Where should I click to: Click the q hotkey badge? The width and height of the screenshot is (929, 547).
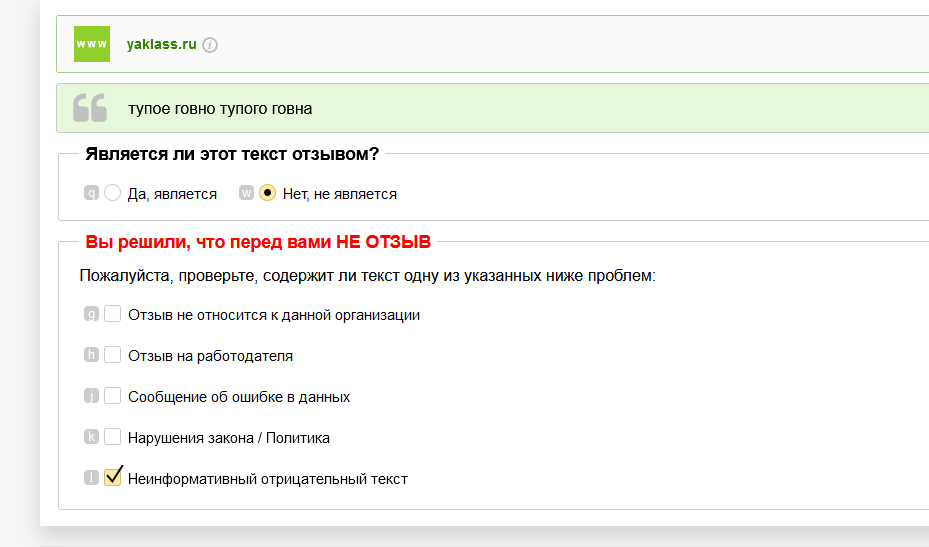(91, 193)
